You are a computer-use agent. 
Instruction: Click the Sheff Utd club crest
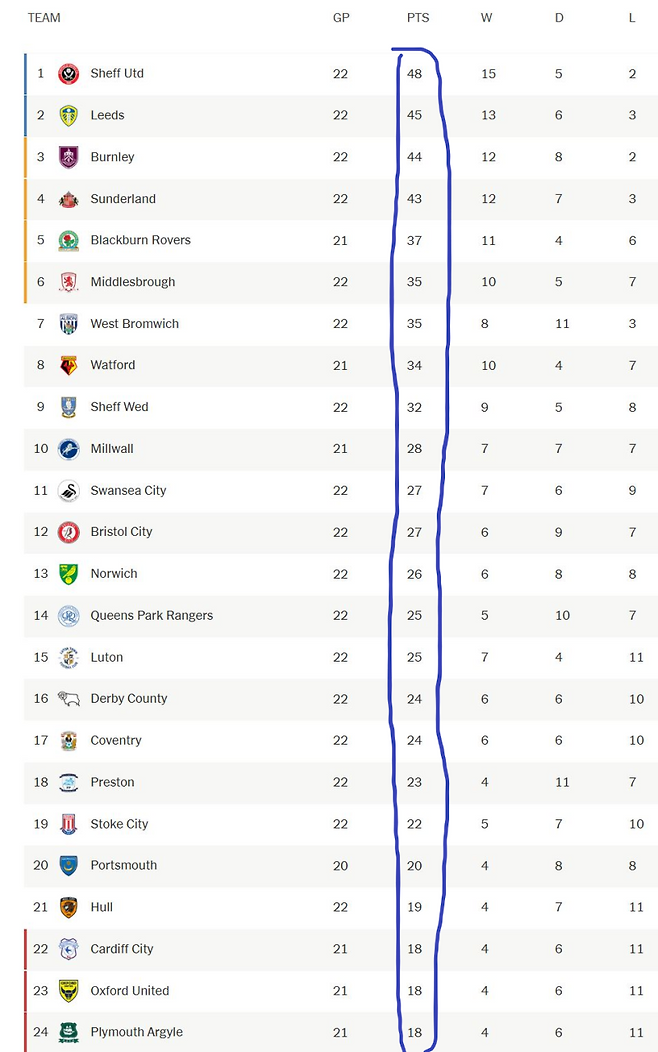click(x=68, y=74)
